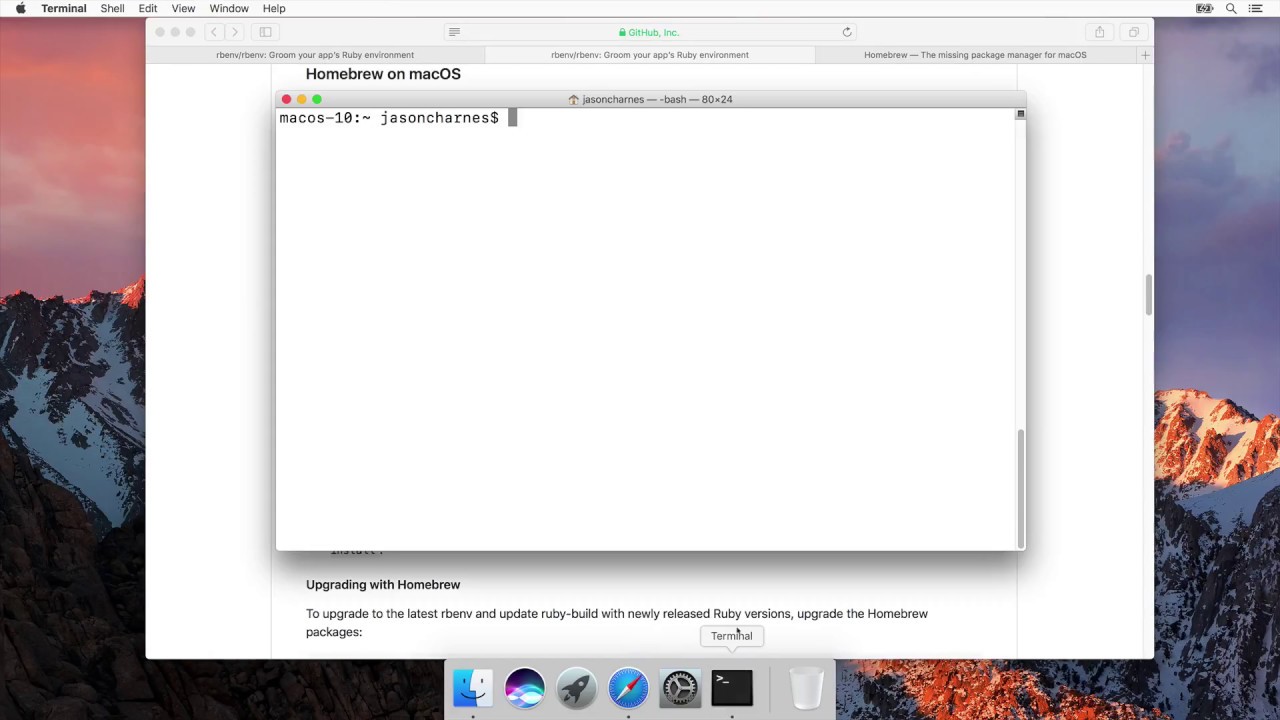Click the Terminal title bar home icon
Viewport: 1280px width, 720px height.
pos(573,99)
